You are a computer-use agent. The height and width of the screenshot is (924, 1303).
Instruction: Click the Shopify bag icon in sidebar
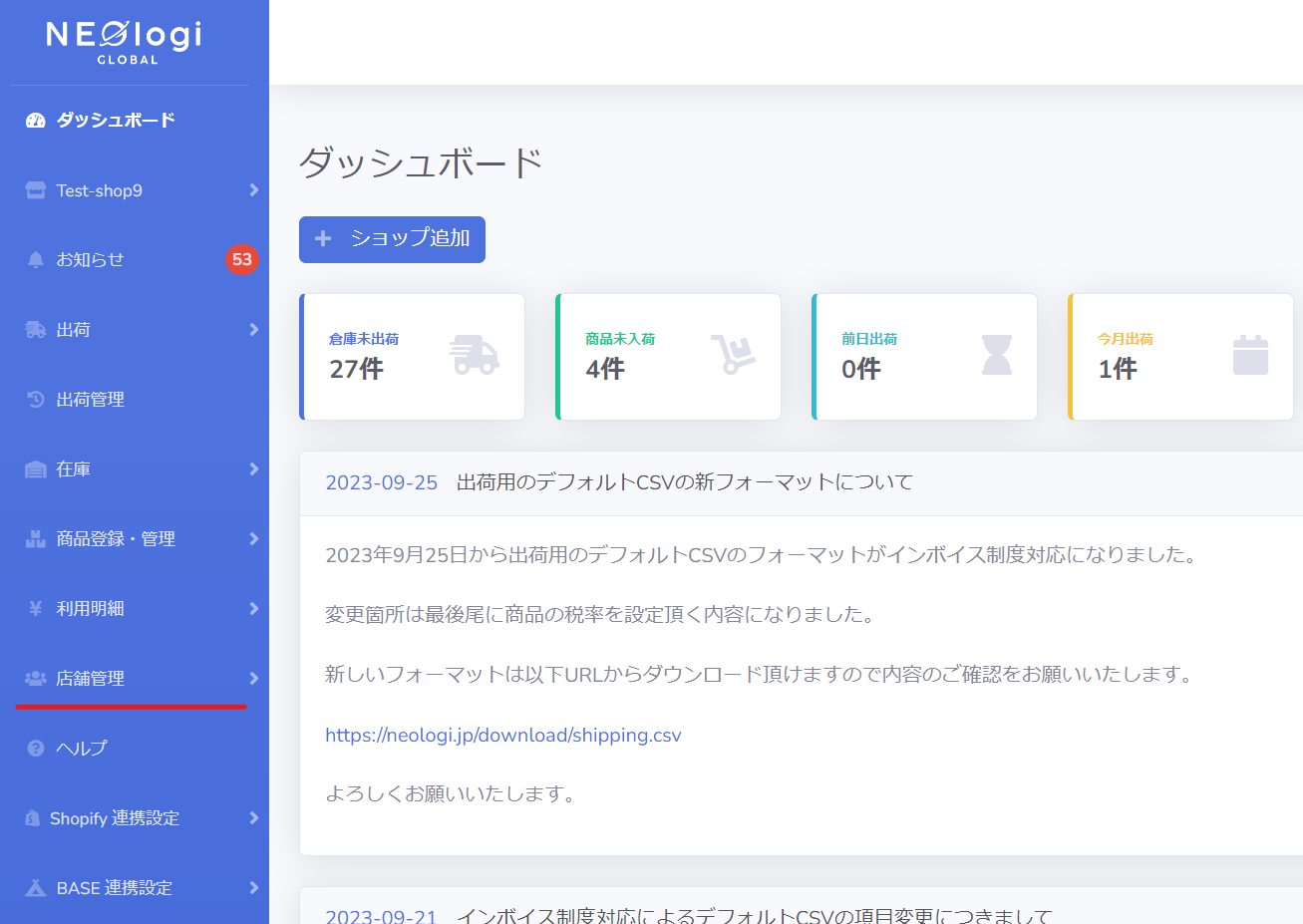point(33,818)
